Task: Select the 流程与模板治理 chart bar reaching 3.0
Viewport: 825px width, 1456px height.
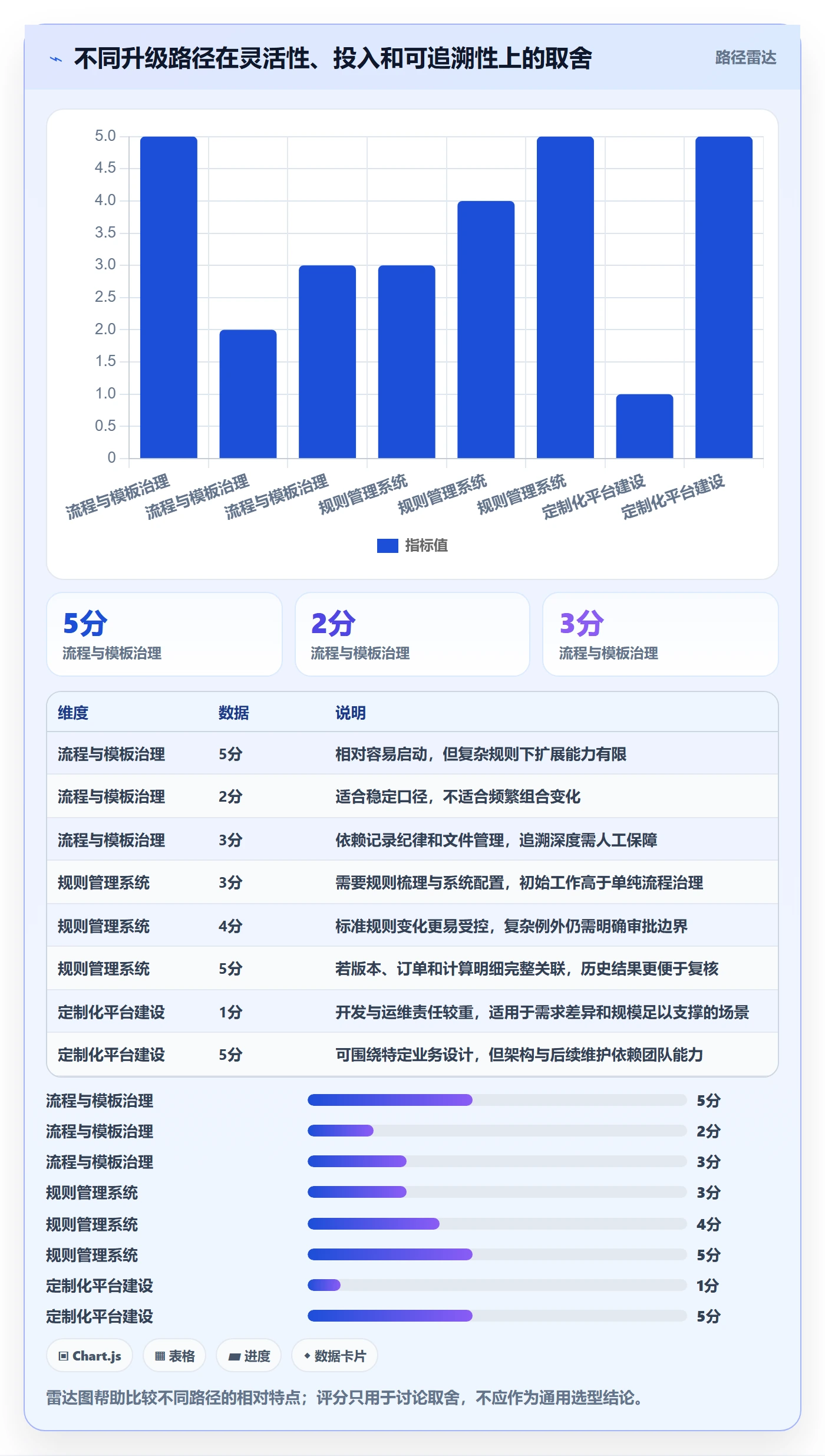Action: 327,361
